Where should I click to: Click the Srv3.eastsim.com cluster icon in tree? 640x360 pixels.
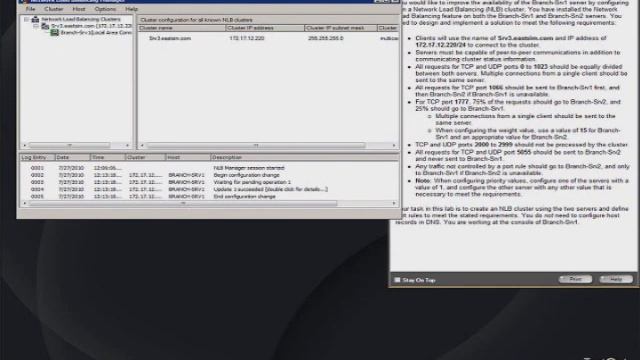point(45,26)
